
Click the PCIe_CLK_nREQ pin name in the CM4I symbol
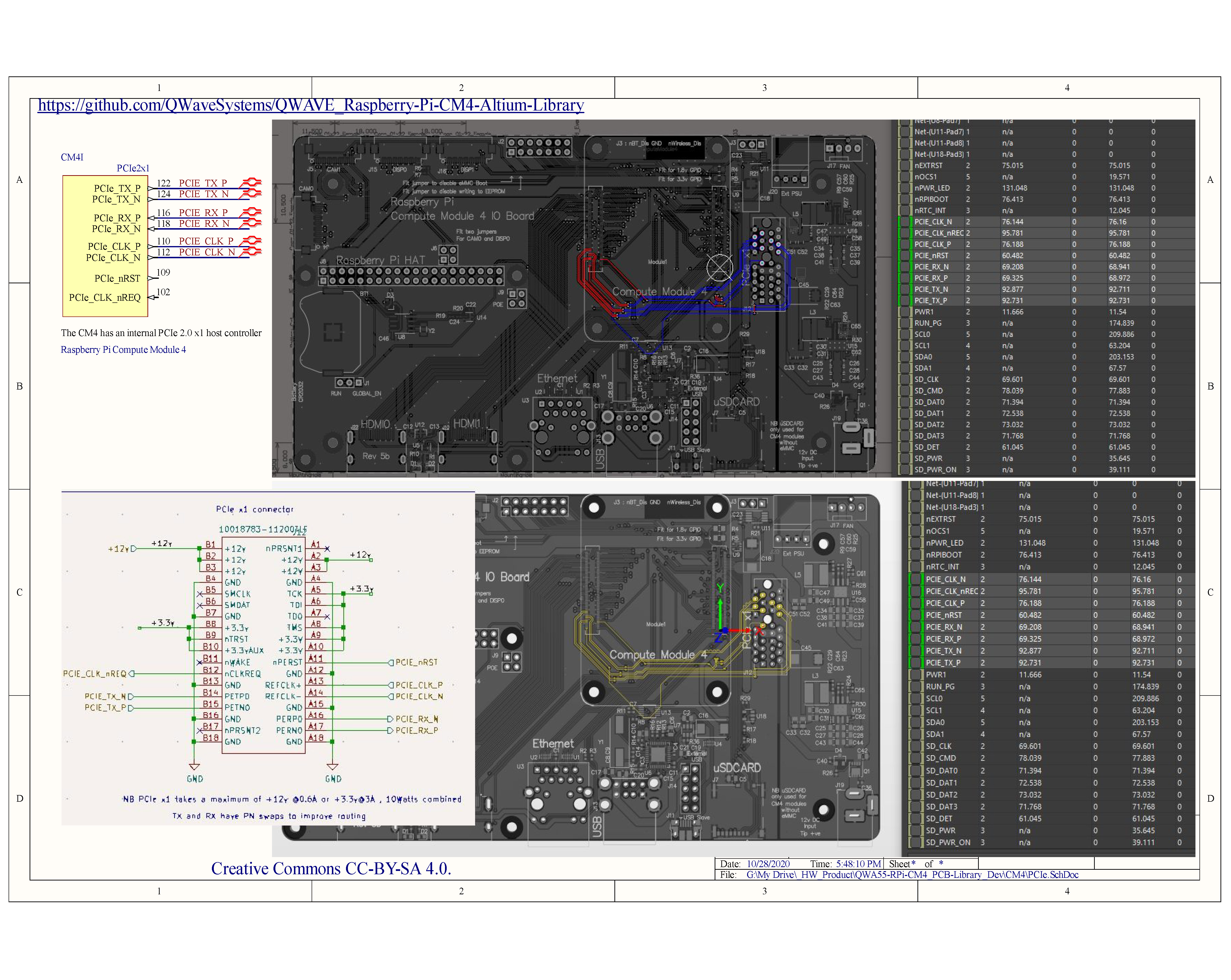point(105,298)
